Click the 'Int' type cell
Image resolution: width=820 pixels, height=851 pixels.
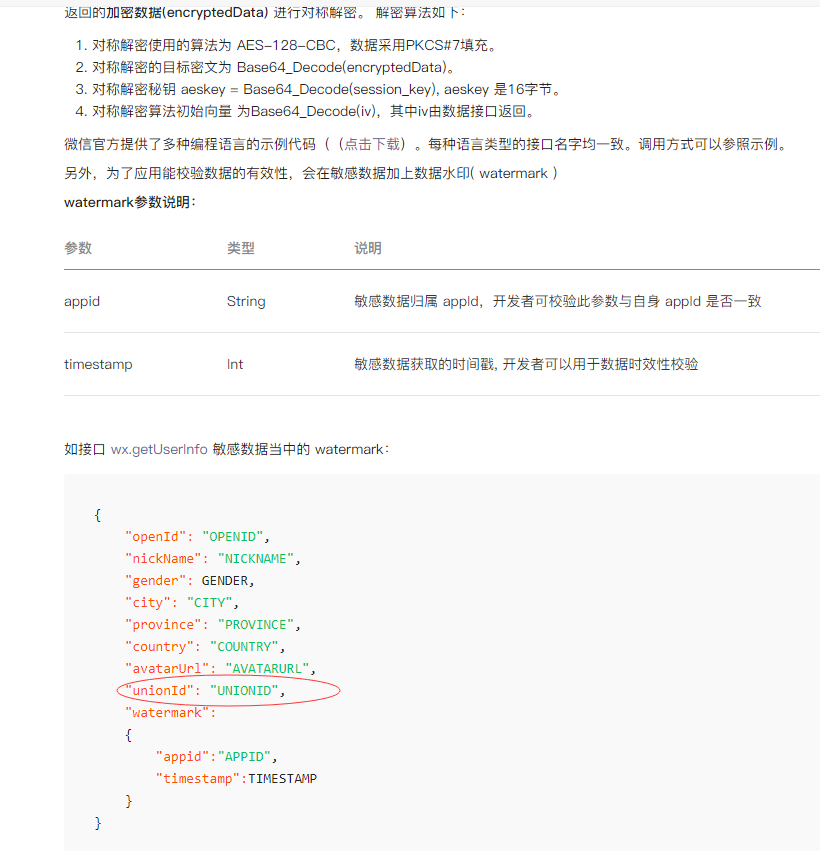tap(235, 364)
